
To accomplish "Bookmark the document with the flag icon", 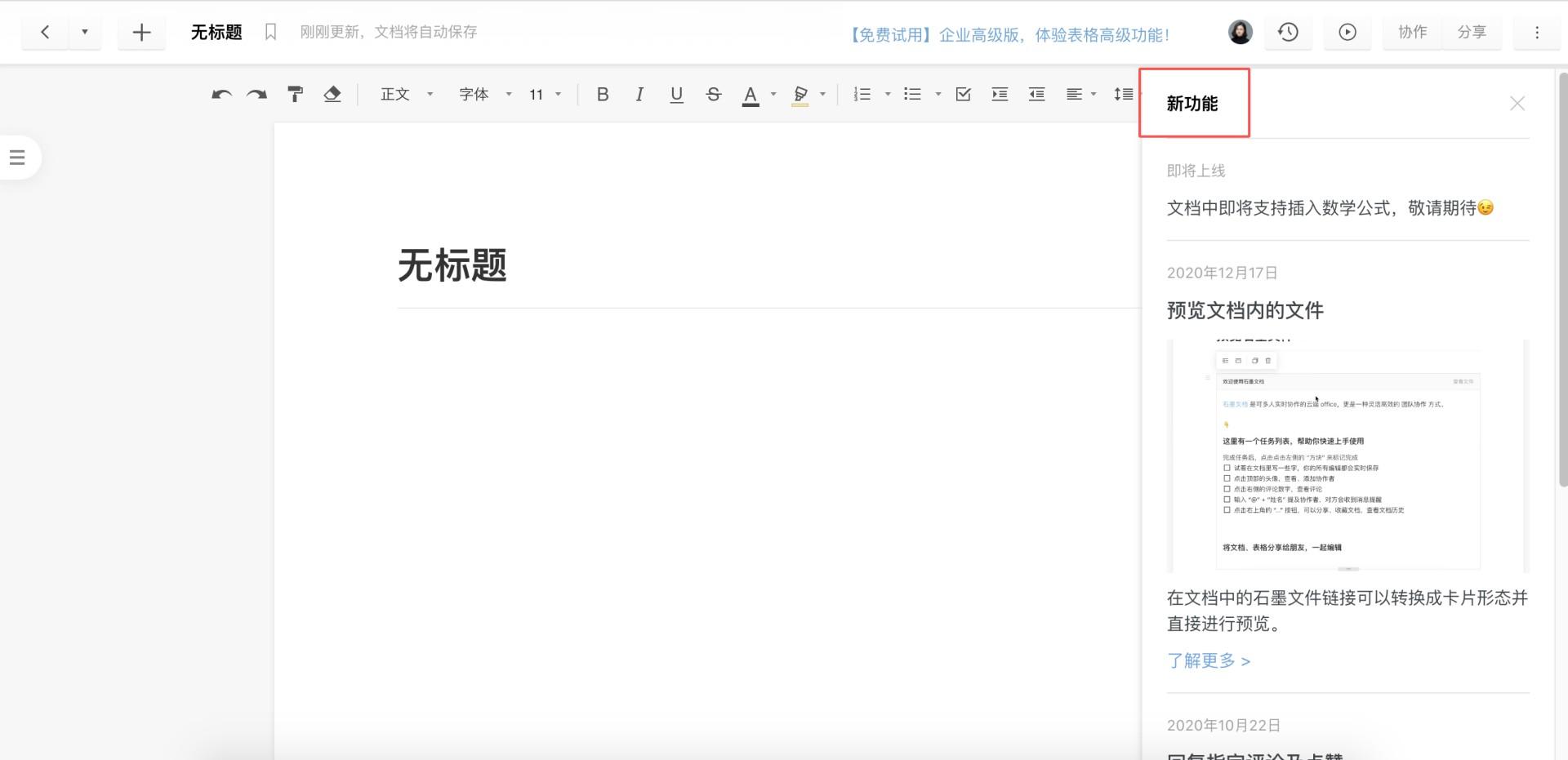I will point(271,32).
